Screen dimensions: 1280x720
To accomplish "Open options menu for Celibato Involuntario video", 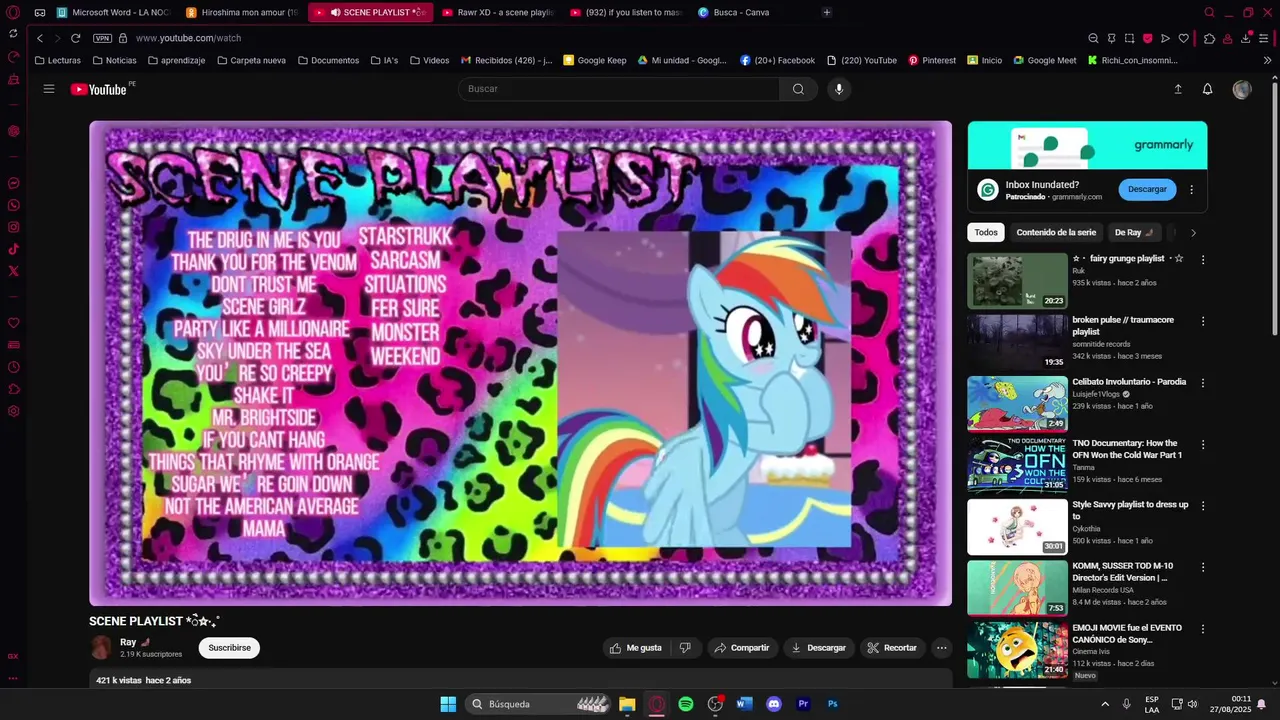I will click(x=1203, y=383).
